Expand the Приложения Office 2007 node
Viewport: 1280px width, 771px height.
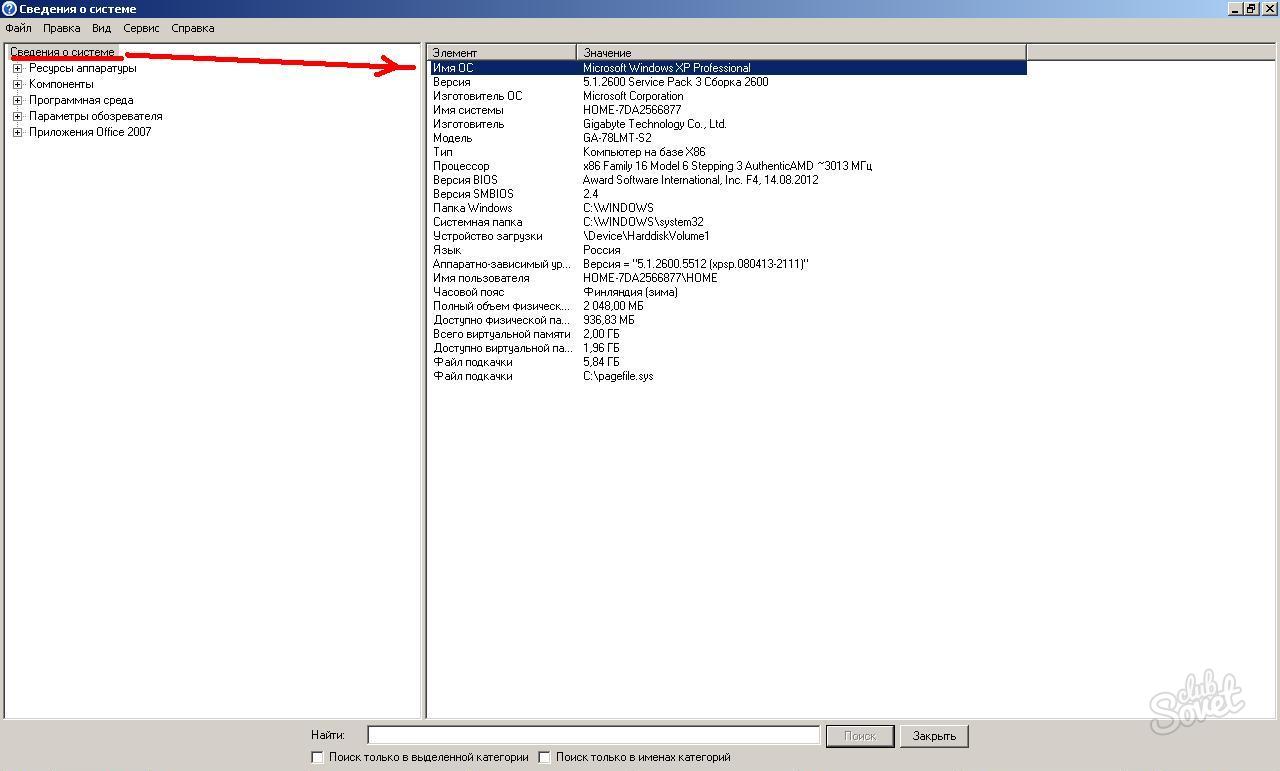[x=17, y=133]
